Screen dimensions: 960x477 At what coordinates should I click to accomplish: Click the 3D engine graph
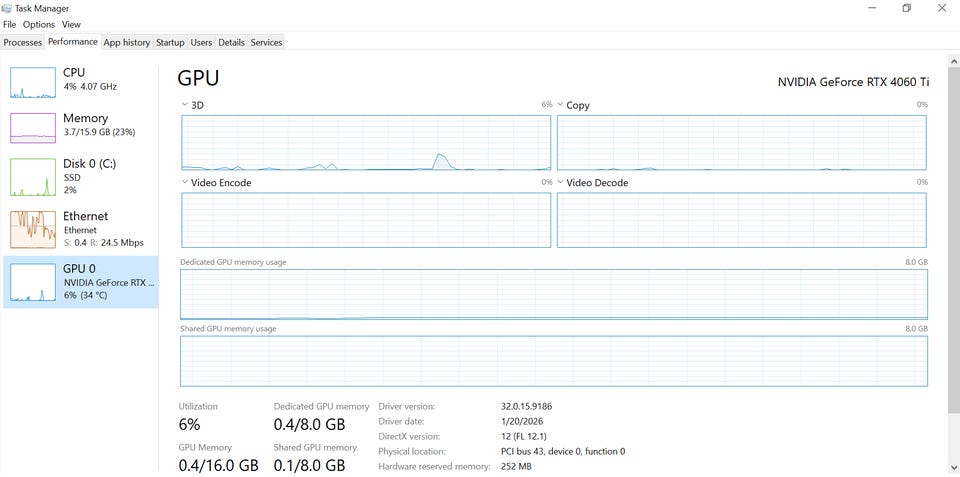coord(366,143)
